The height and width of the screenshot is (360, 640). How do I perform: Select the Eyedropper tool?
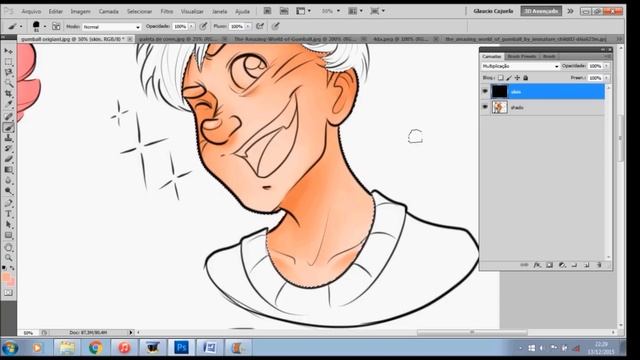pyautogui.click(x=8, y=104)
